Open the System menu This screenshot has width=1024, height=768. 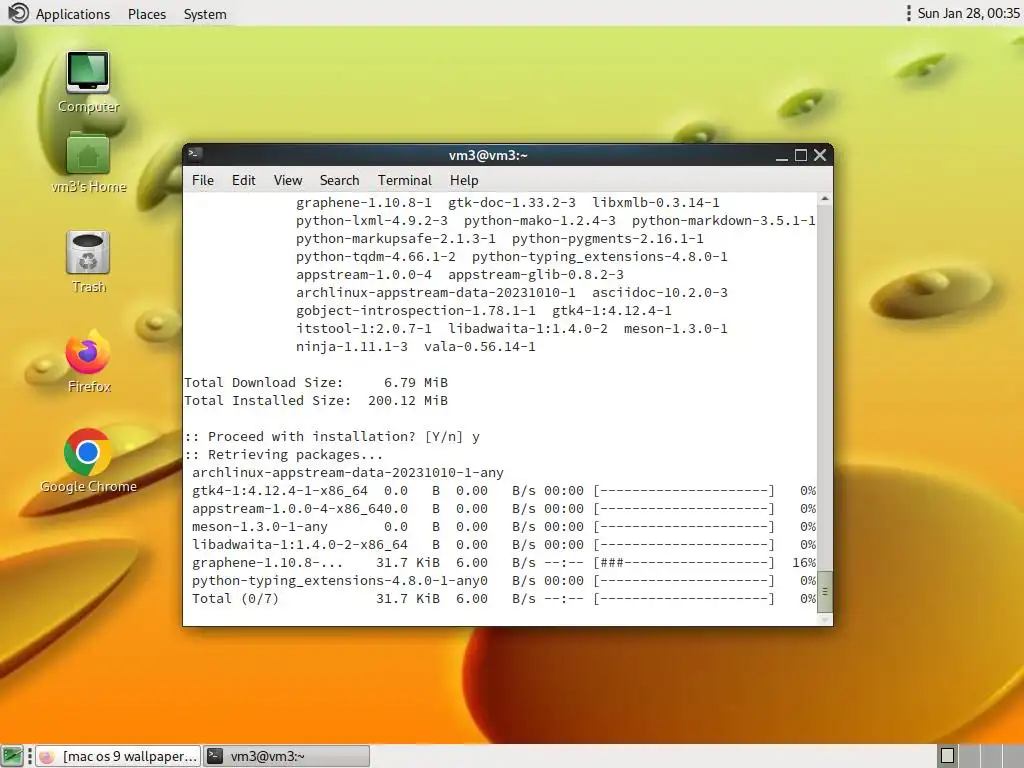(x=205, y=14)
